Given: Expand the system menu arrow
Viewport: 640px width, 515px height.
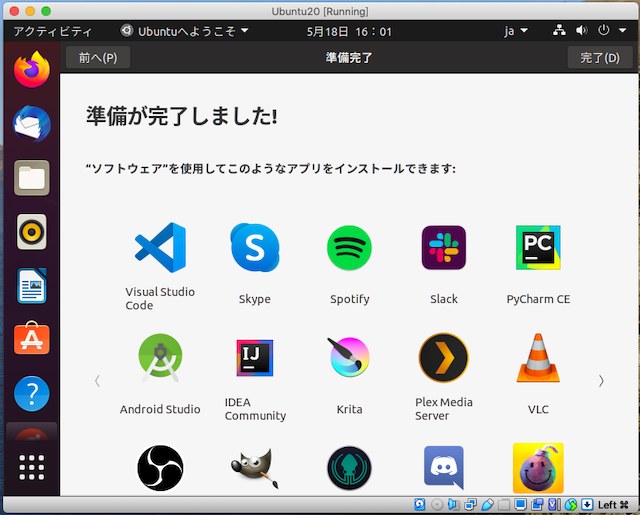Looking at the screenshot, I should (622, 31).
